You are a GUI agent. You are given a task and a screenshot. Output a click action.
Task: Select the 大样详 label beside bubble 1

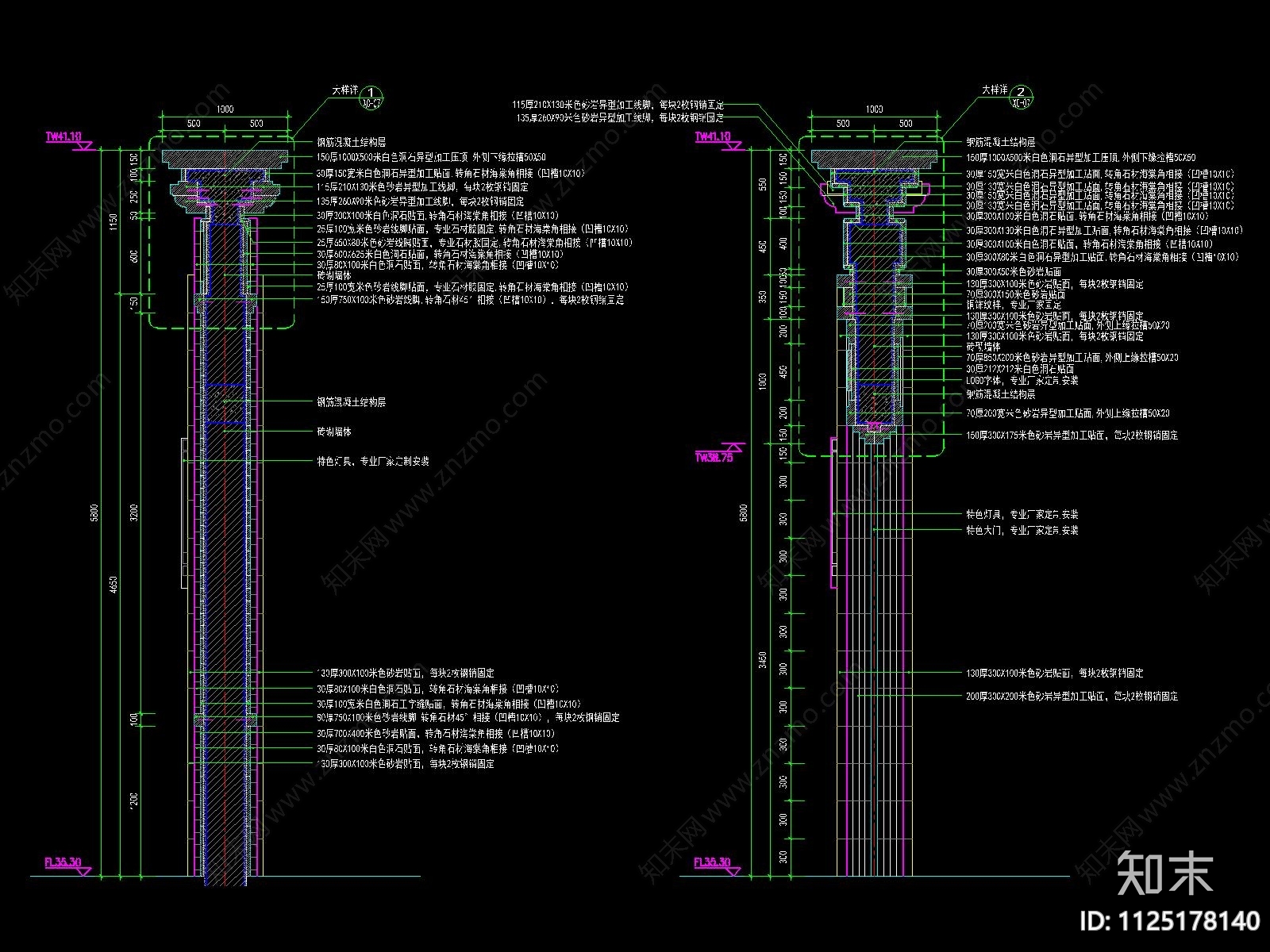(x=345, y=91)
